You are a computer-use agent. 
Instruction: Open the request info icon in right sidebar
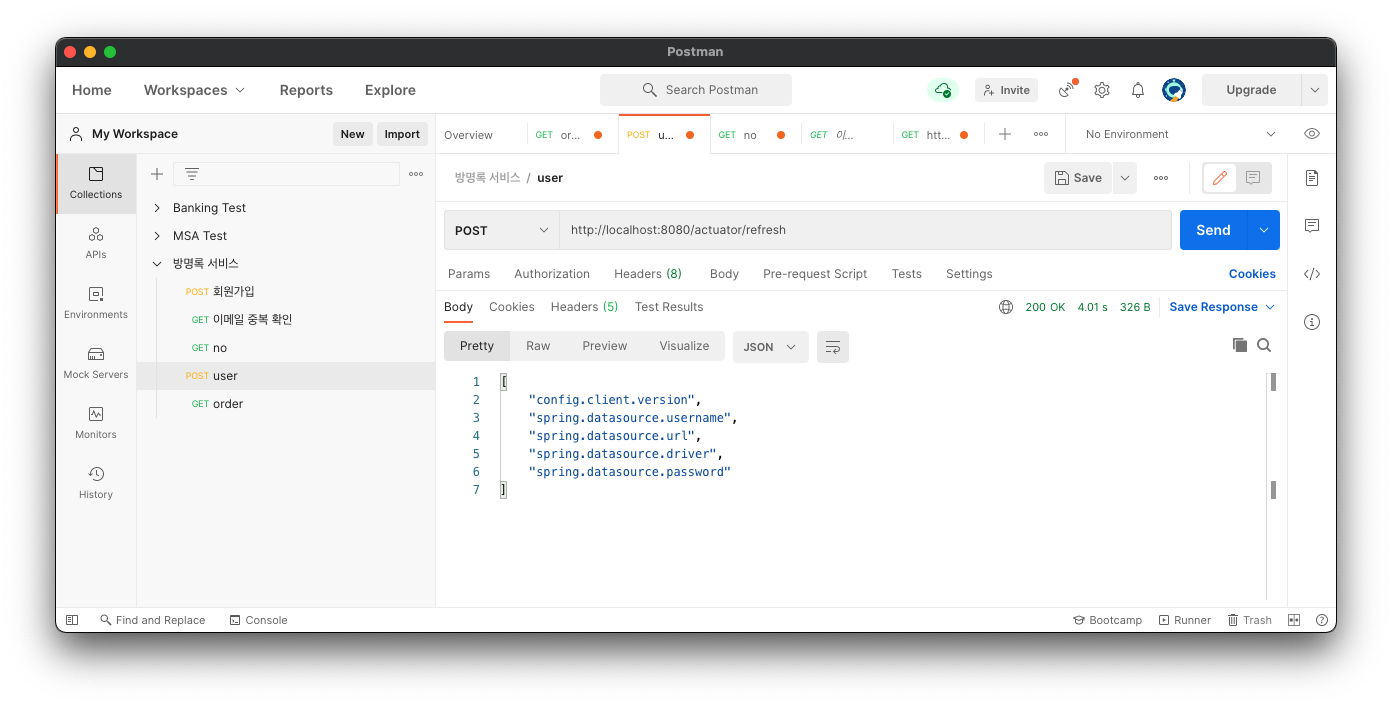point(1312,322)
